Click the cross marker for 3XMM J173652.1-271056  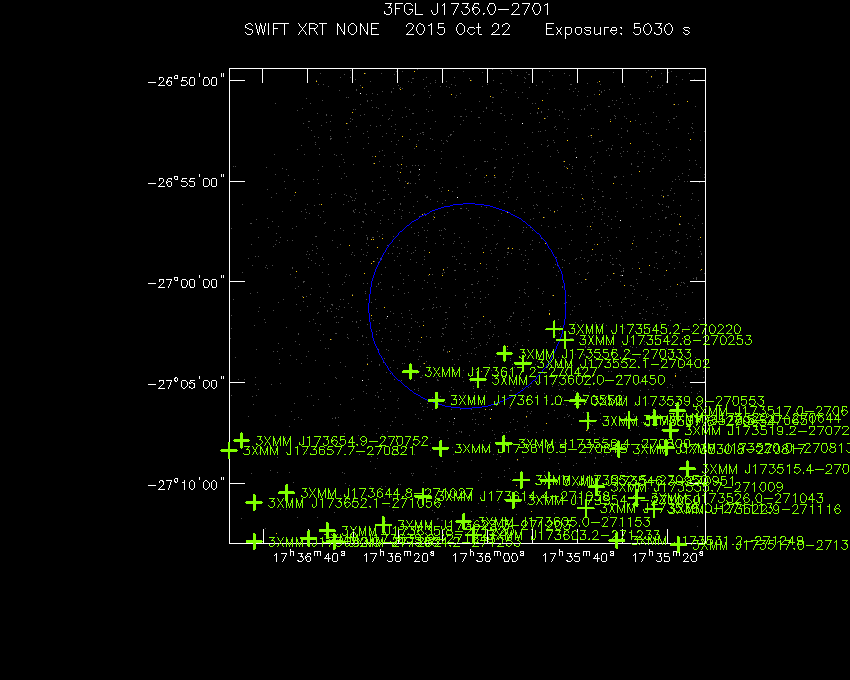[x=254, y=503]
